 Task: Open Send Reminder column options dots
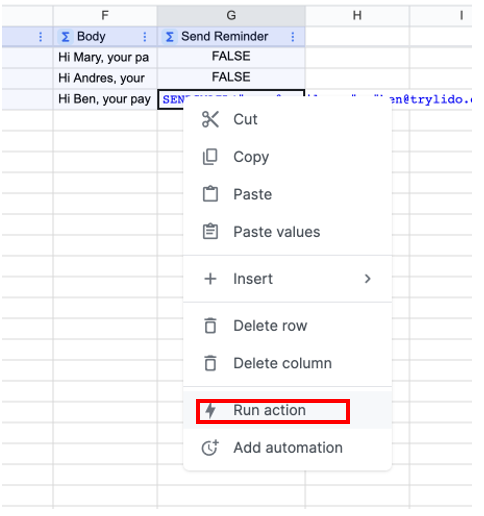[293, 37]
